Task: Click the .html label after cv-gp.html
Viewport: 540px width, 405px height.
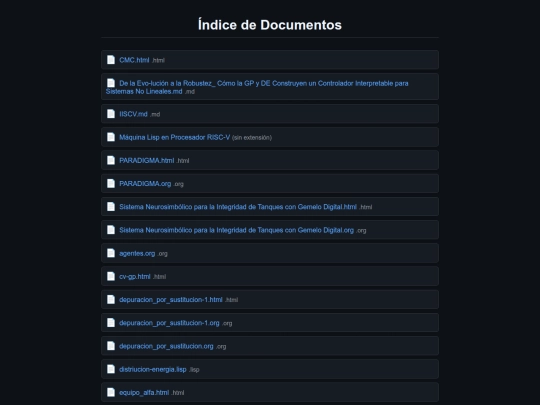Action: pyautogui.click(x=159, y=277)
